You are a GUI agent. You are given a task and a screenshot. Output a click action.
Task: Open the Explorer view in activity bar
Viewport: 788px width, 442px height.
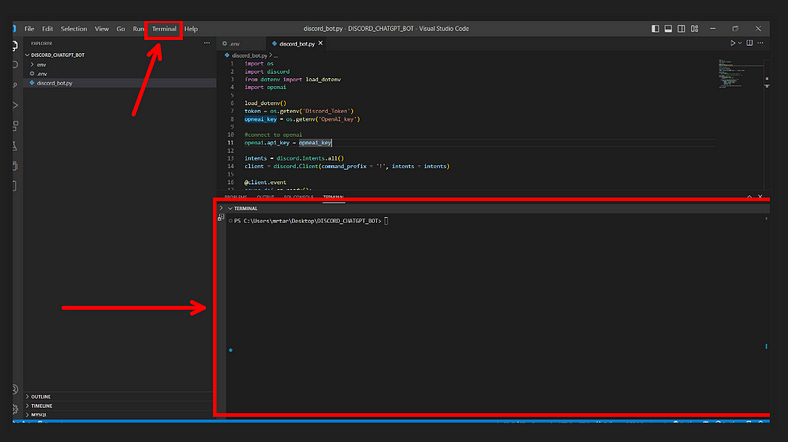click(x=15, y=46)
